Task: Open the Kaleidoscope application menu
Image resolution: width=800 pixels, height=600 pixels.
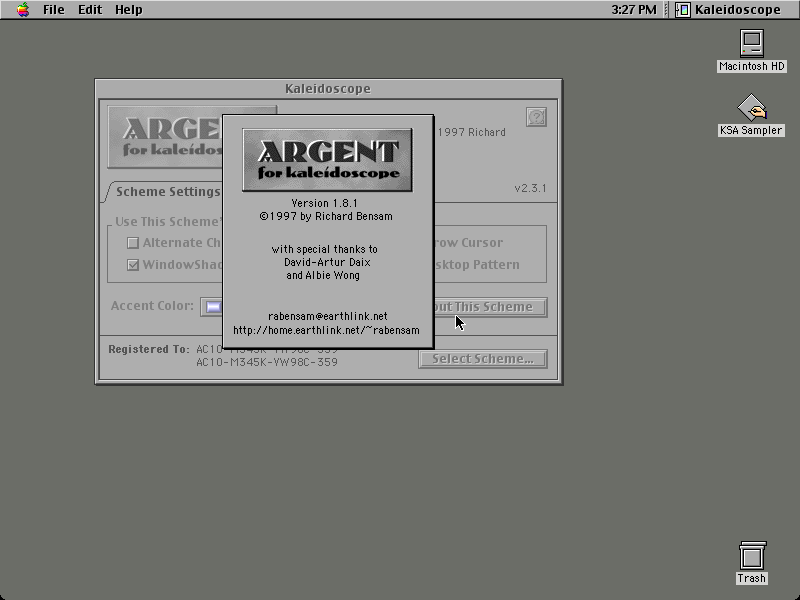Action: (x=729, y=10)
